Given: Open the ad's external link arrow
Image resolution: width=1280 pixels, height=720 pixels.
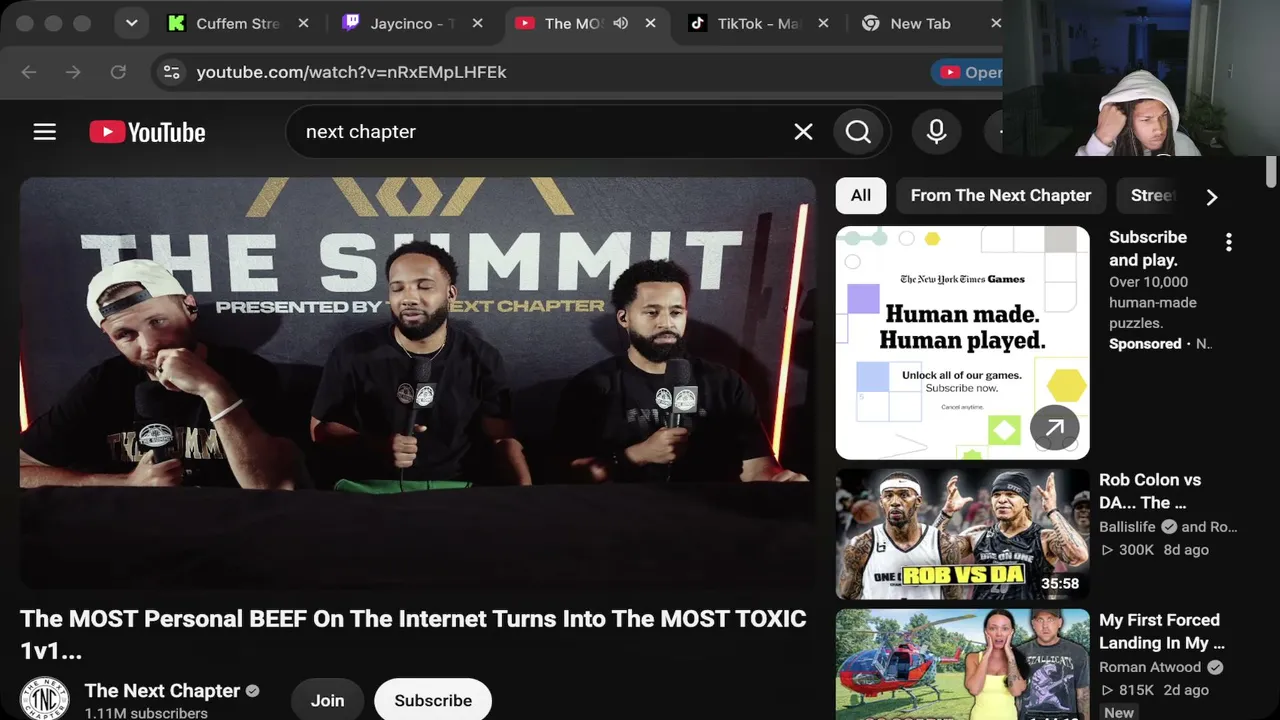Looking at the screenshot, I should (x=1055, y=429).
